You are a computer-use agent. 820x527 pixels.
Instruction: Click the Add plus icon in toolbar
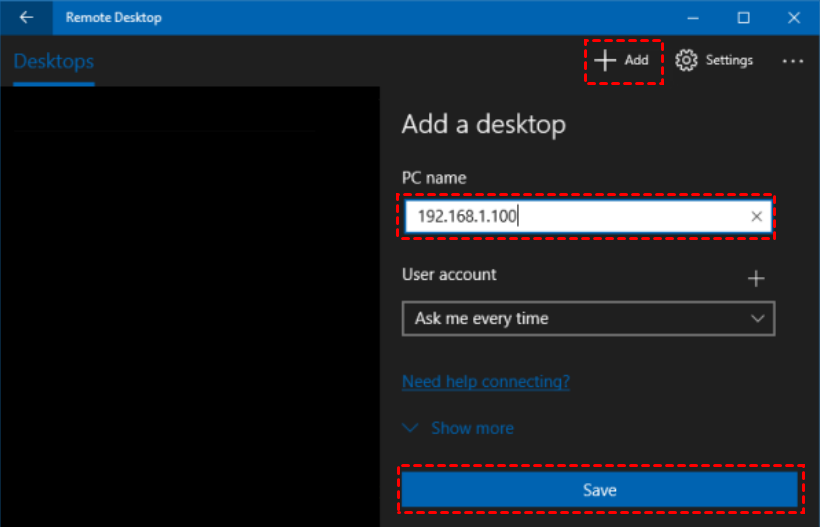click(x=605, y=60)
